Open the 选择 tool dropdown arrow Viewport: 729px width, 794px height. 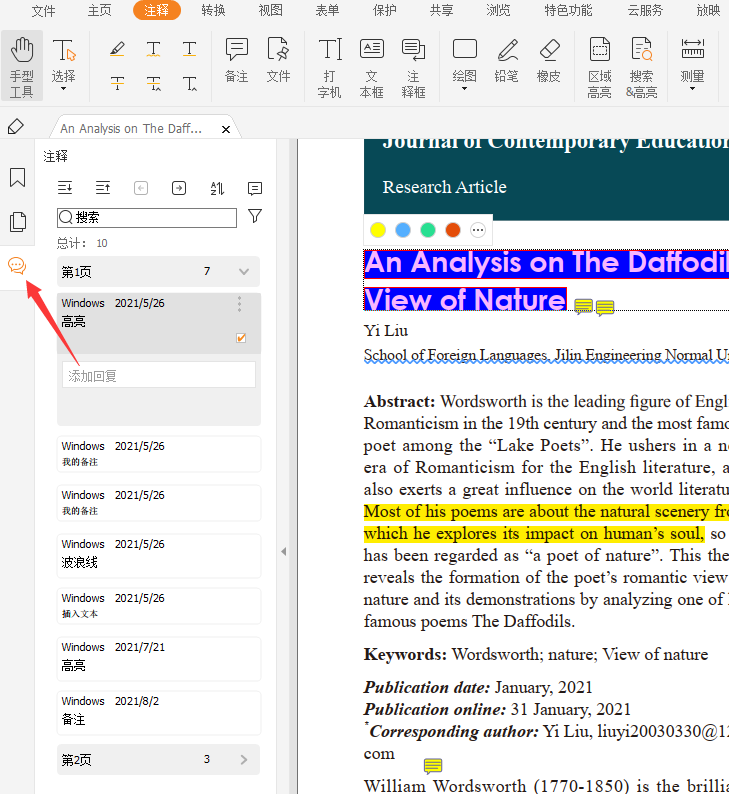pos(64,89)
